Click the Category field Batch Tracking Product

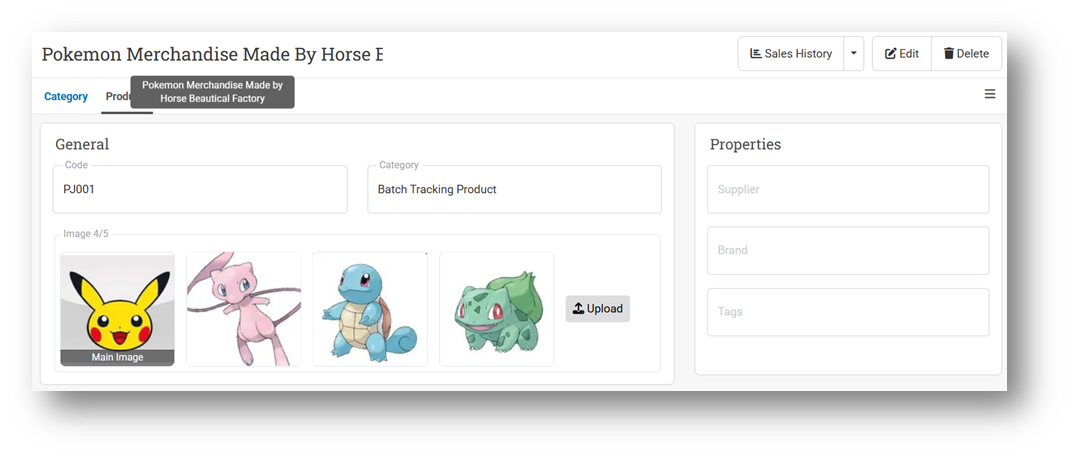(x=514, y=189)
